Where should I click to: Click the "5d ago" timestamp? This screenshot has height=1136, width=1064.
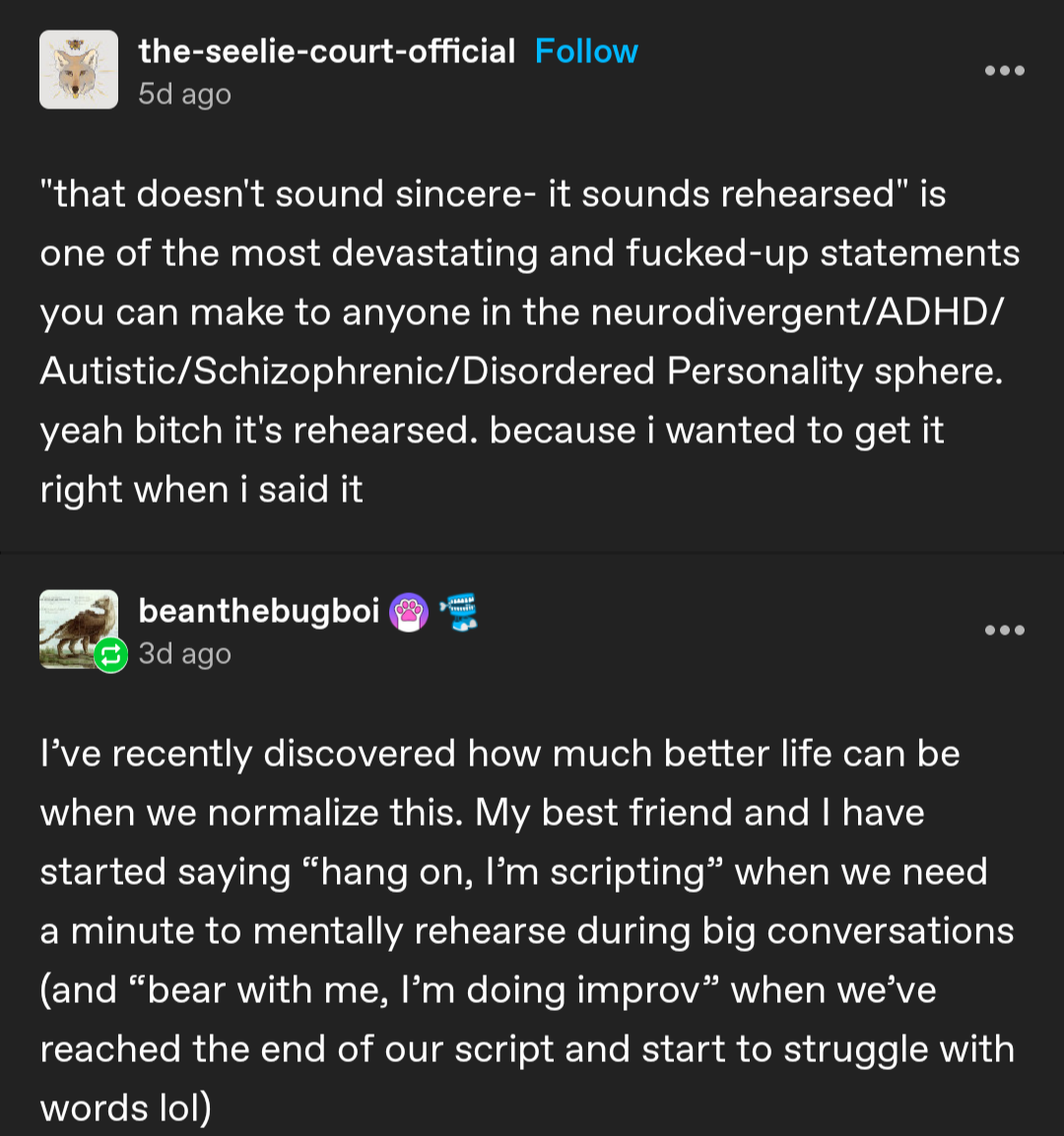184,95
